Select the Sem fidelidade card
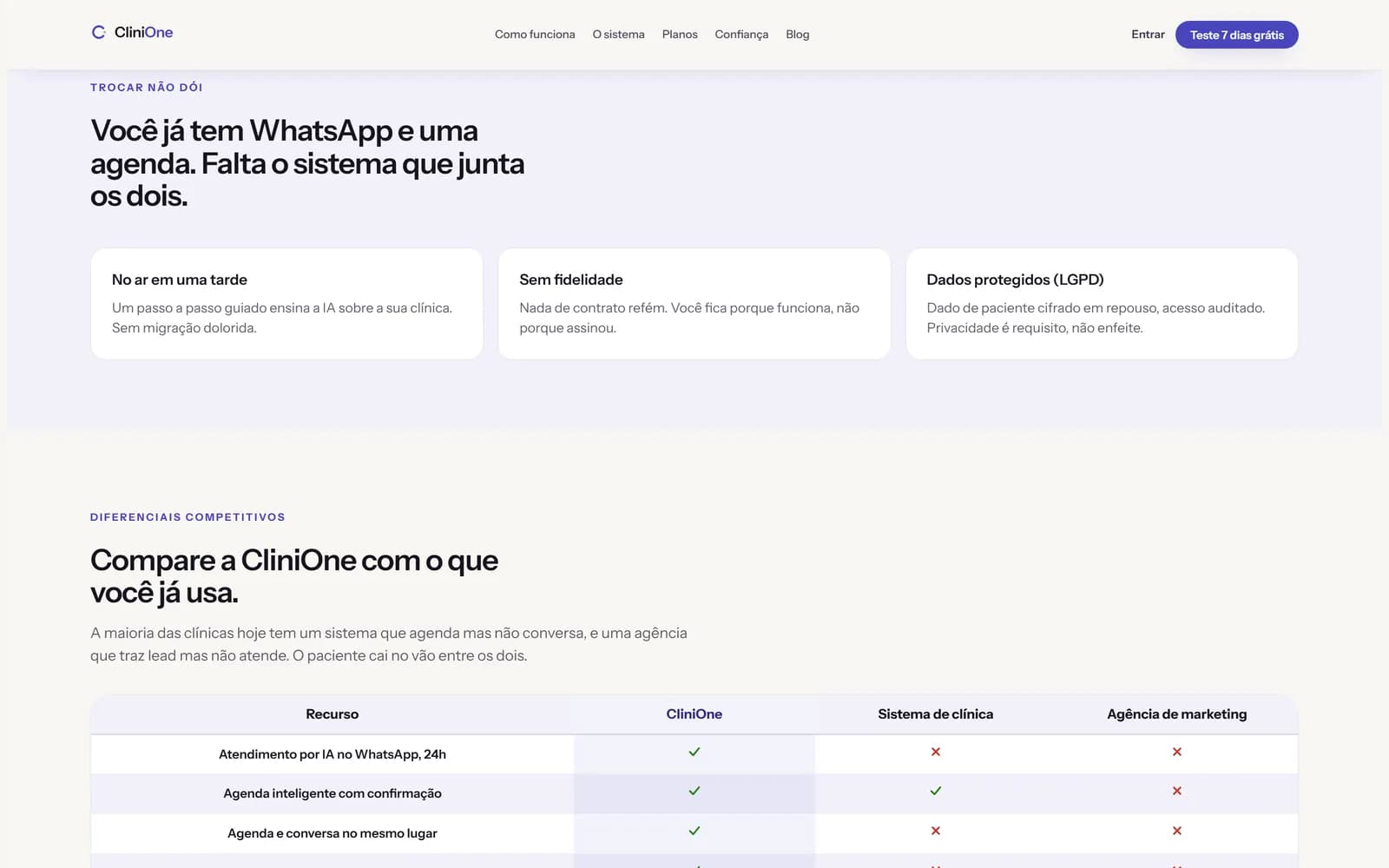Image resolution: width=1389 pixels, height=868 pixels. 694,304
